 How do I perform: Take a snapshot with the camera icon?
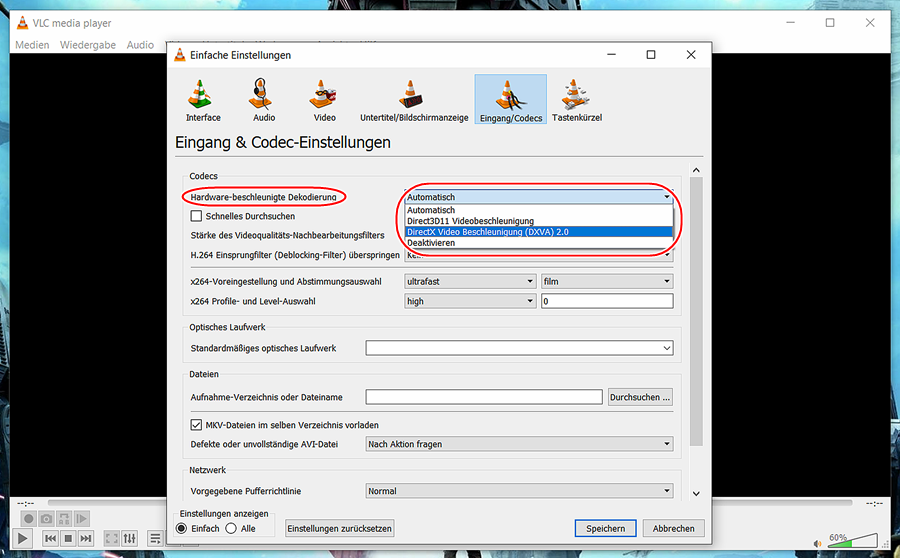[46, 518]
